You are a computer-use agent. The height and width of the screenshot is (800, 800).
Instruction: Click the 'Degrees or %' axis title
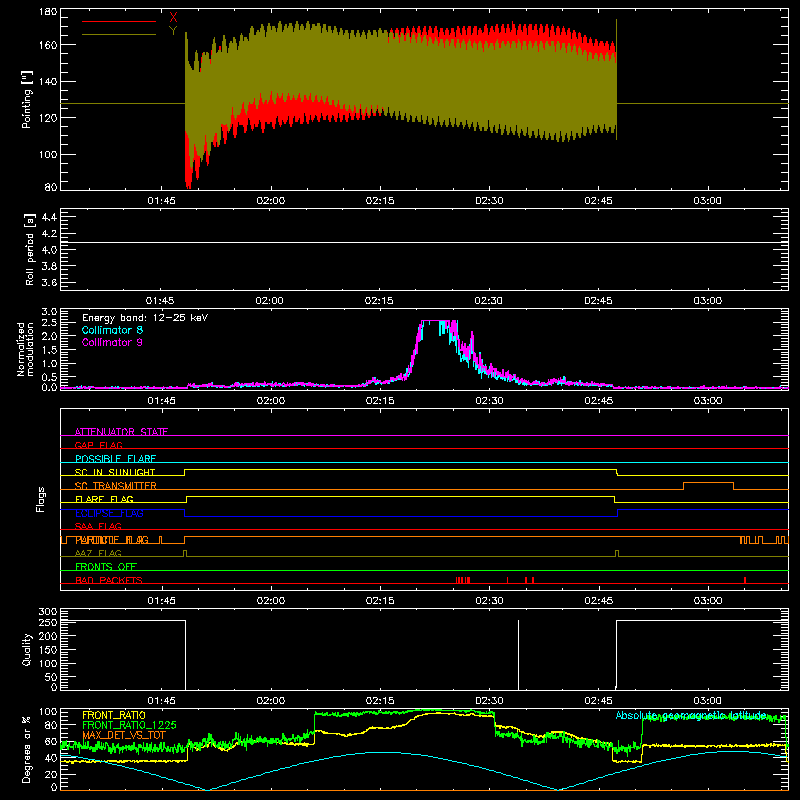[x=27, y=749]
